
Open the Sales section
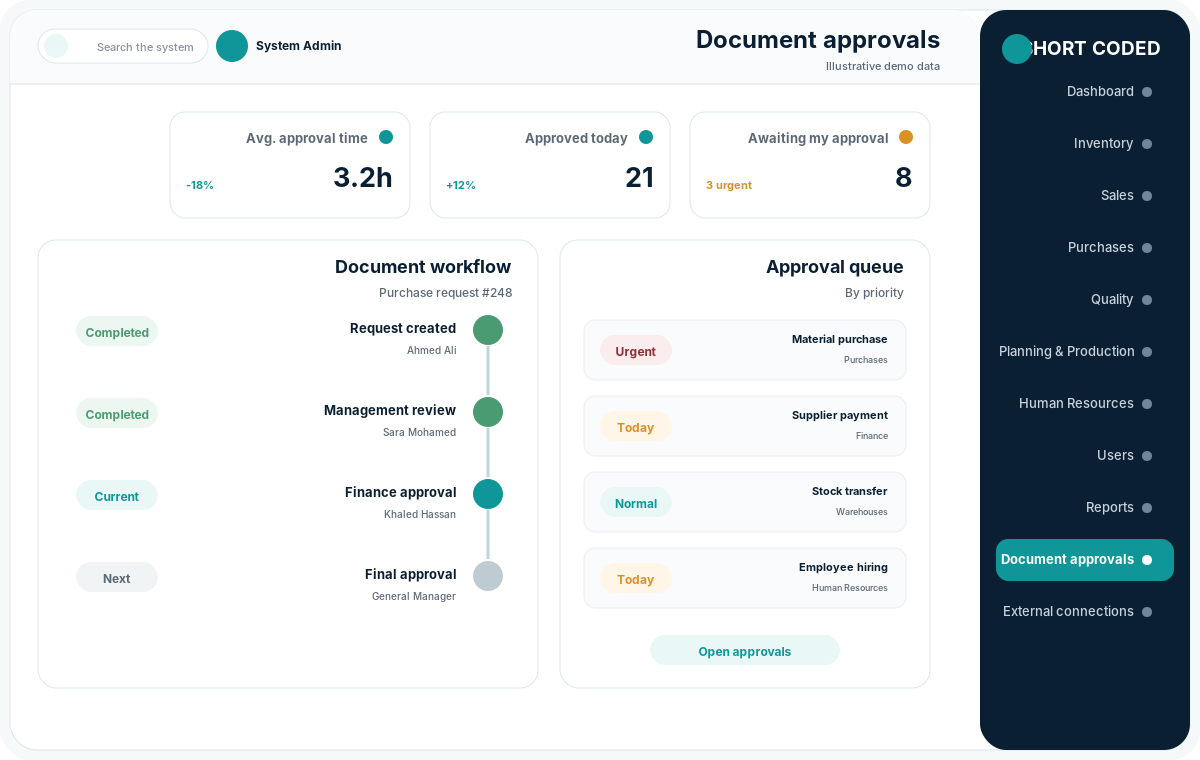(1085, 196)
